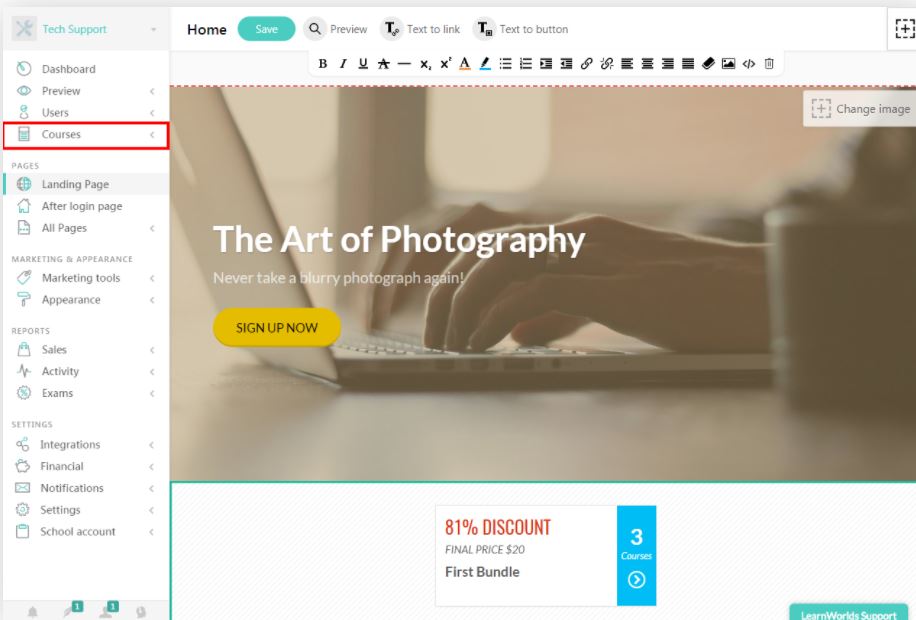The height and width of the screenshot is (620, 916).
Task: Click the Change image button
Action: pyautogui.click(x=860, y=109)
